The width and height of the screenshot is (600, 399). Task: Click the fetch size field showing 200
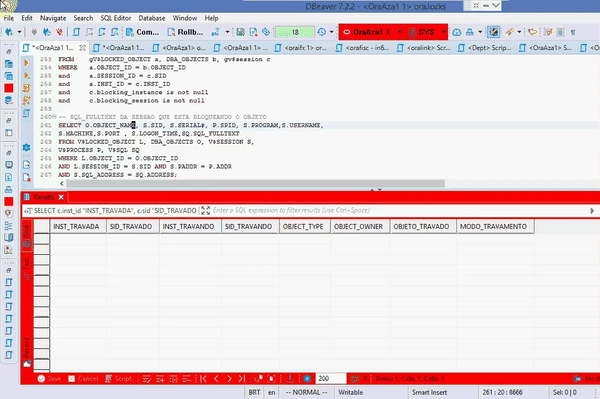click(331, 378)
